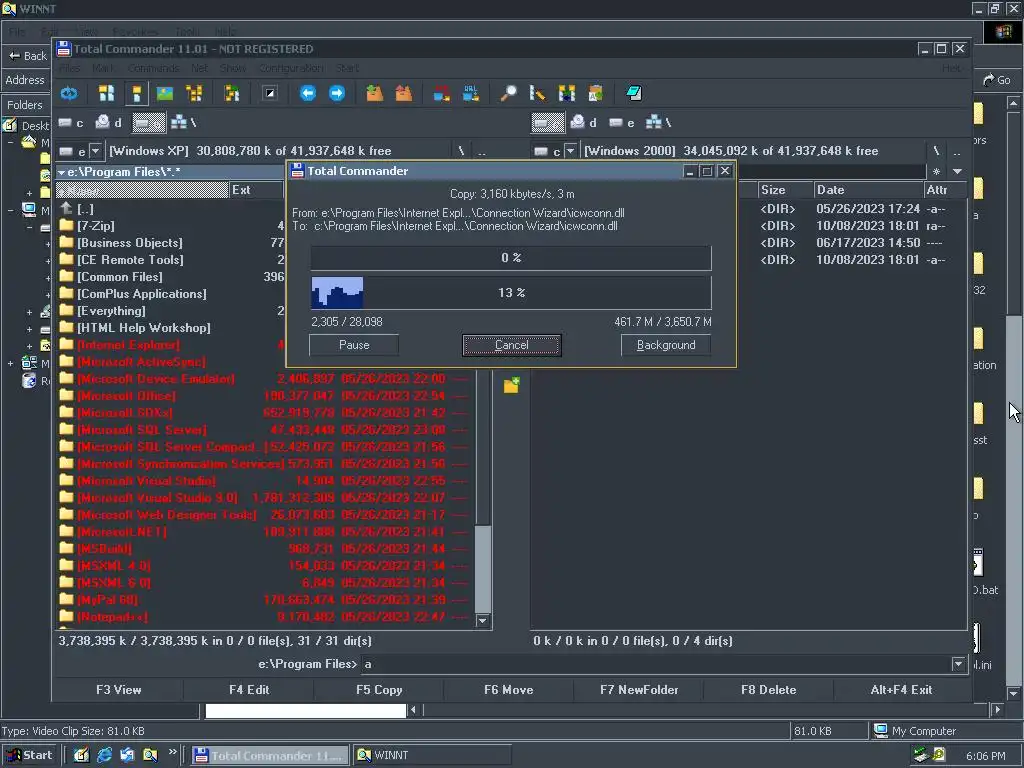Screen dimensions: 1024x768
Task: Click the current-file 0% progress bar
Action: (511, 258)
